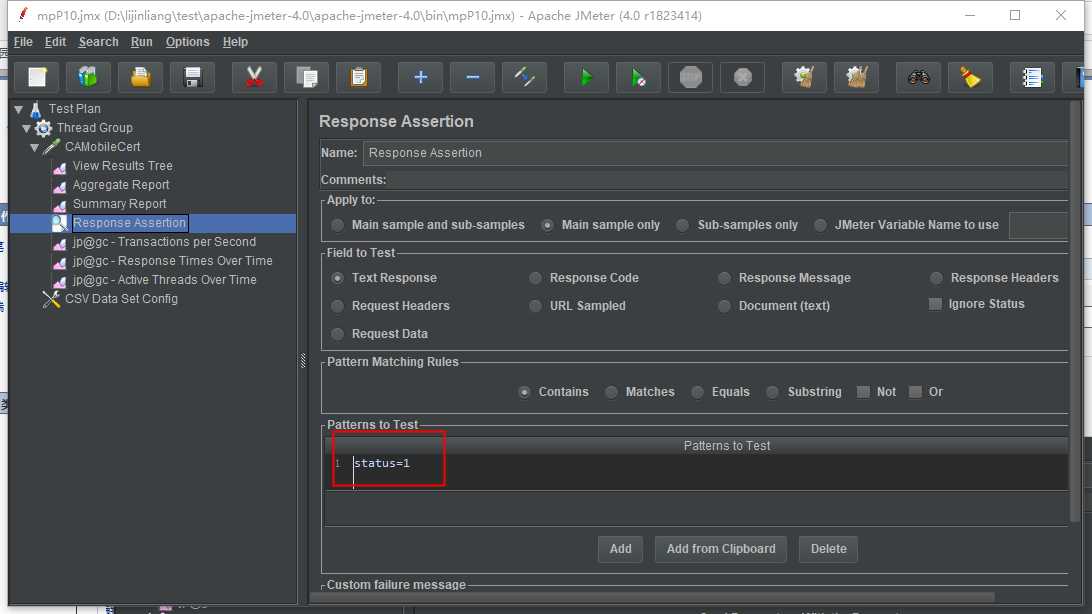Image resolution: width=1092 pixels, height=614 pixels.
Task: Select View Results Tree in the tree
Action: click(123, 166)
